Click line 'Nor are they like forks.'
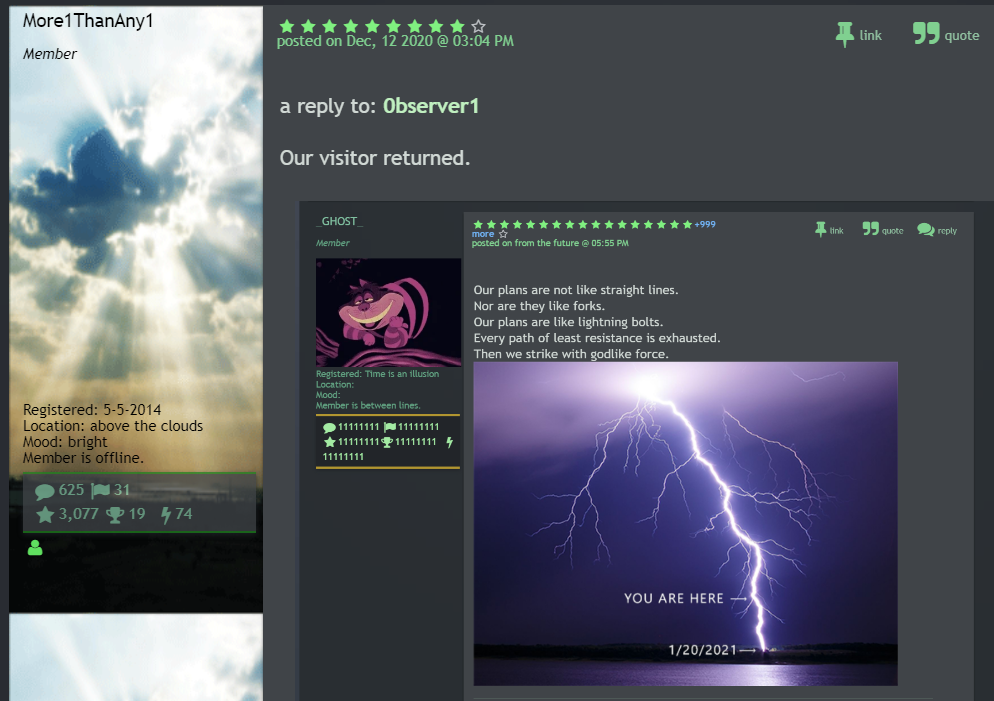The height and width of the screenshot is (701, 994). pos(539,306)
